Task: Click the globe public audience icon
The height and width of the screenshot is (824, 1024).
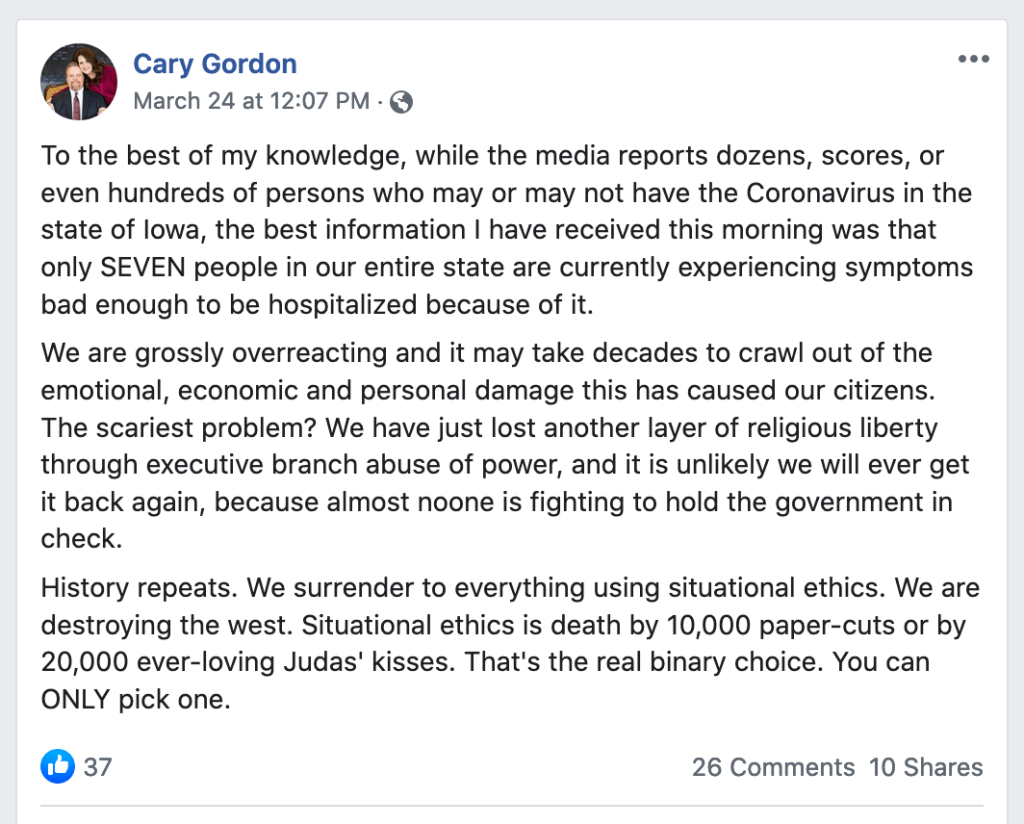Action: [x=401, y=101]
